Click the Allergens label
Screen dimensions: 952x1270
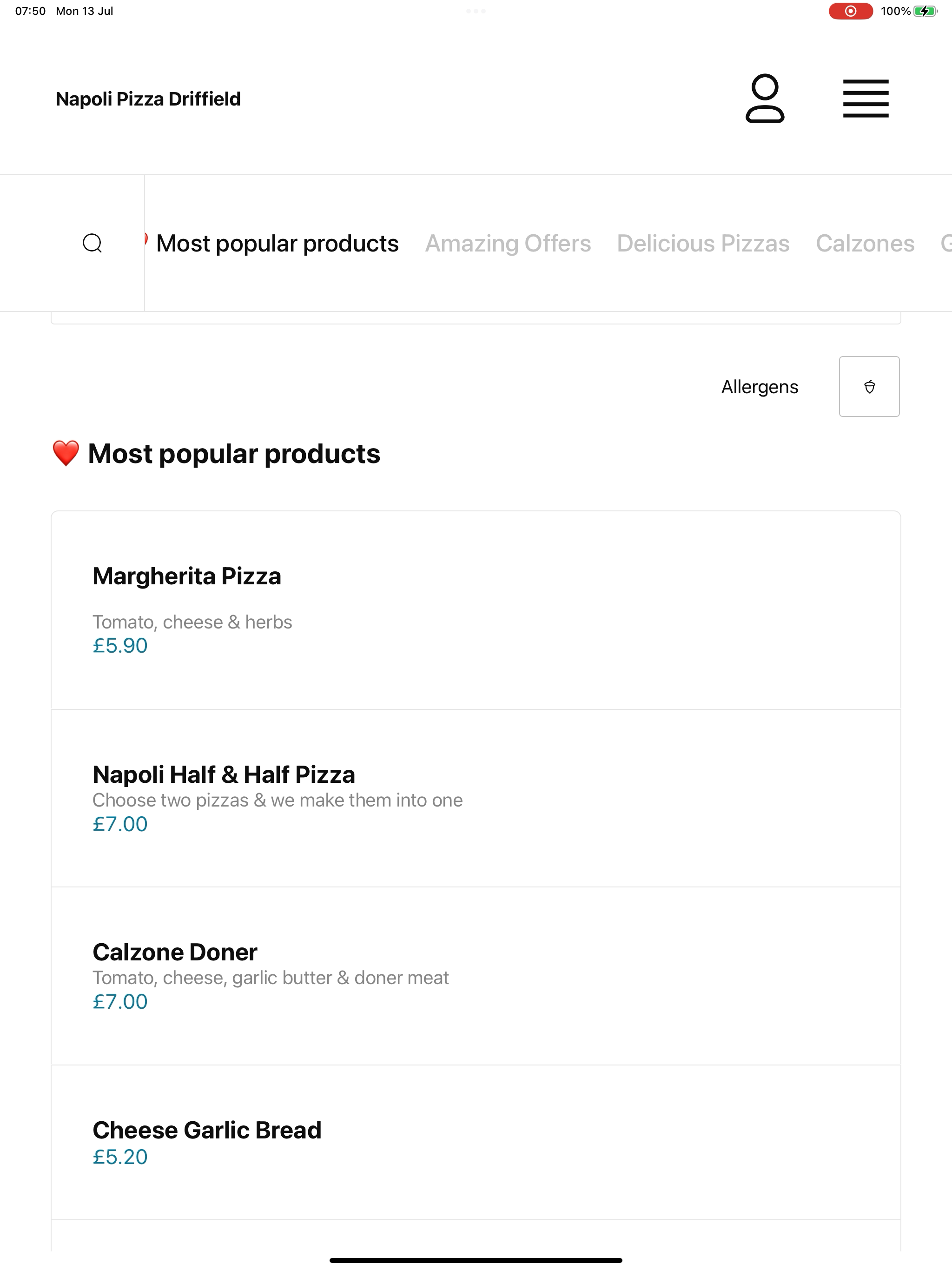point(759,387)
